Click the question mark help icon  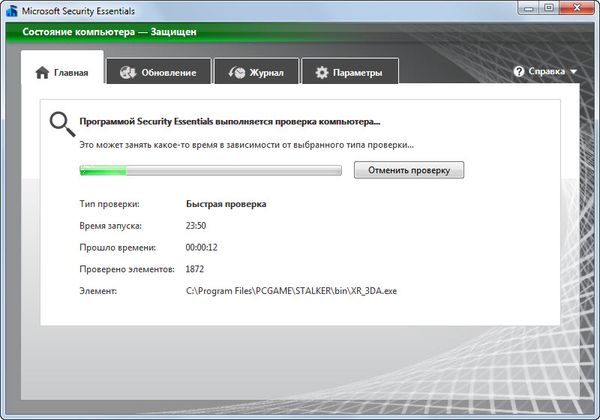point(519,72)
